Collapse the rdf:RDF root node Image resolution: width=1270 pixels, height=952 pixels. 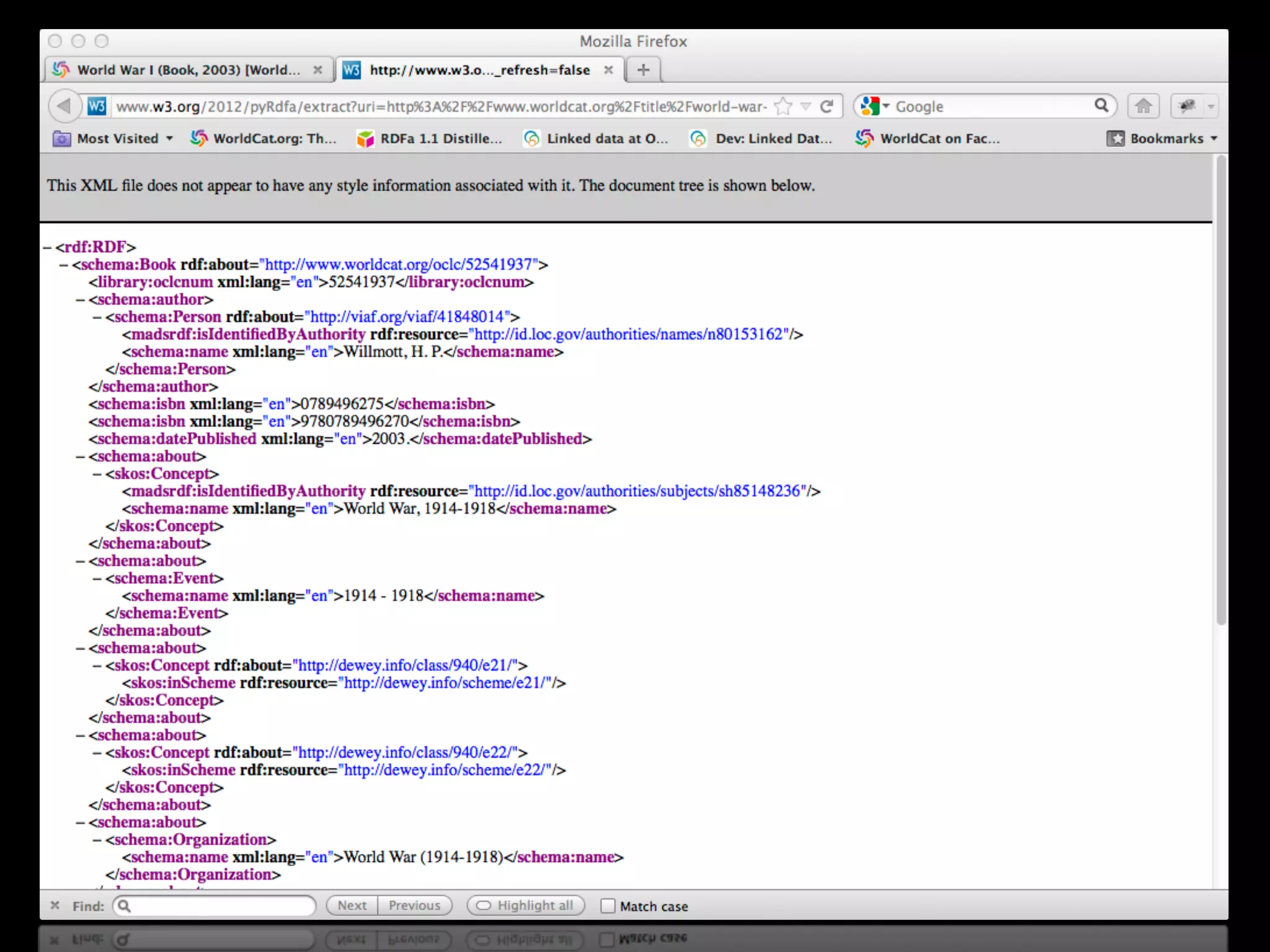point(47,247)
